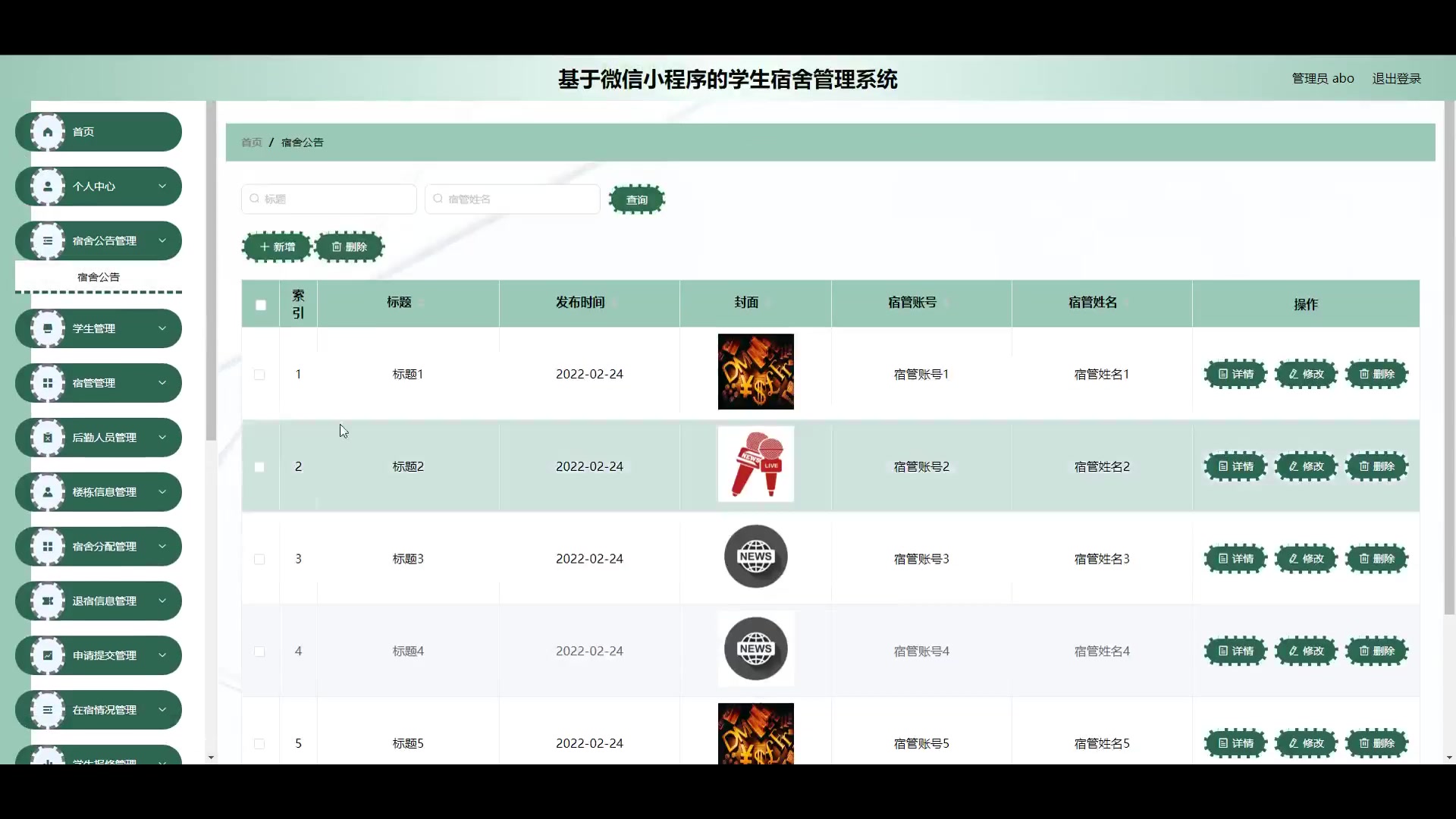The image size is (1456, 819).
Task: Click the 宿管管理 grid icon
Action: click(48, 383)
